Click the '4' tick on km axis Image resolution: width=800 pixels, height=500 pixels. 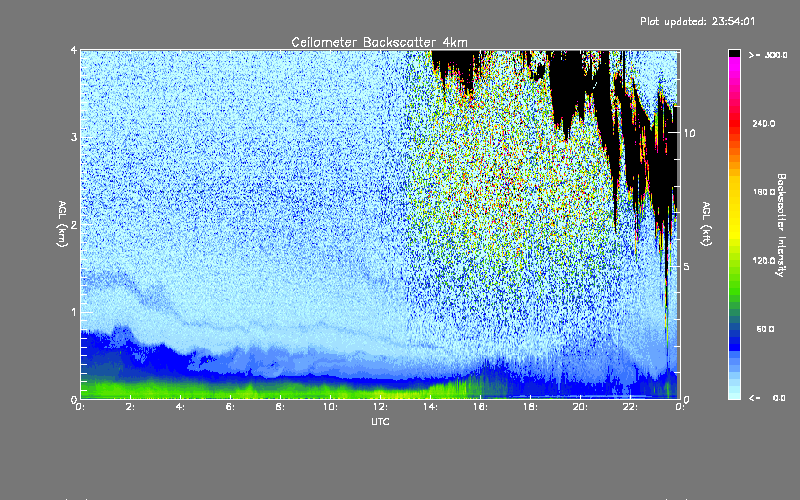tap(74, 51)
